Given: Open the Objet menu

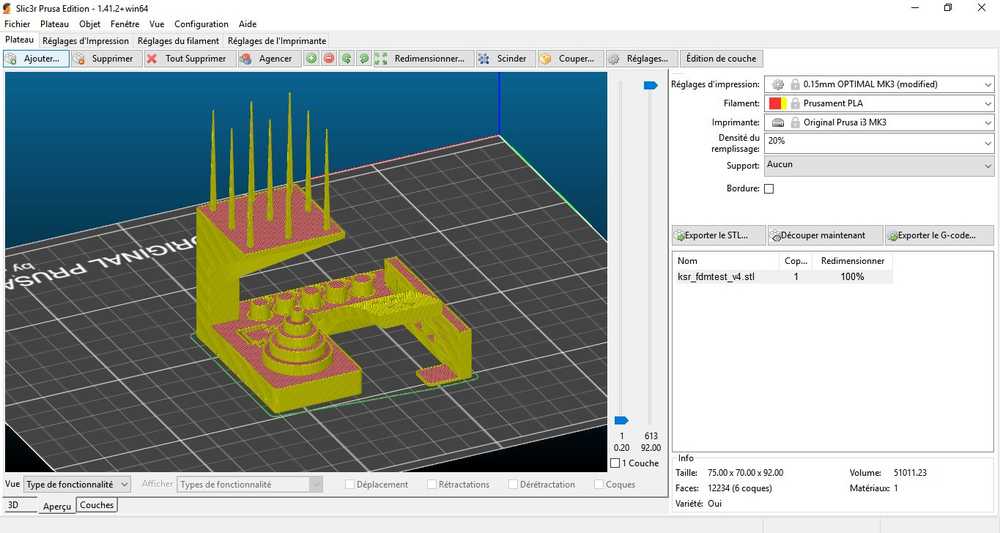Looking at the screenshot, I should click(x=90, y=24).
